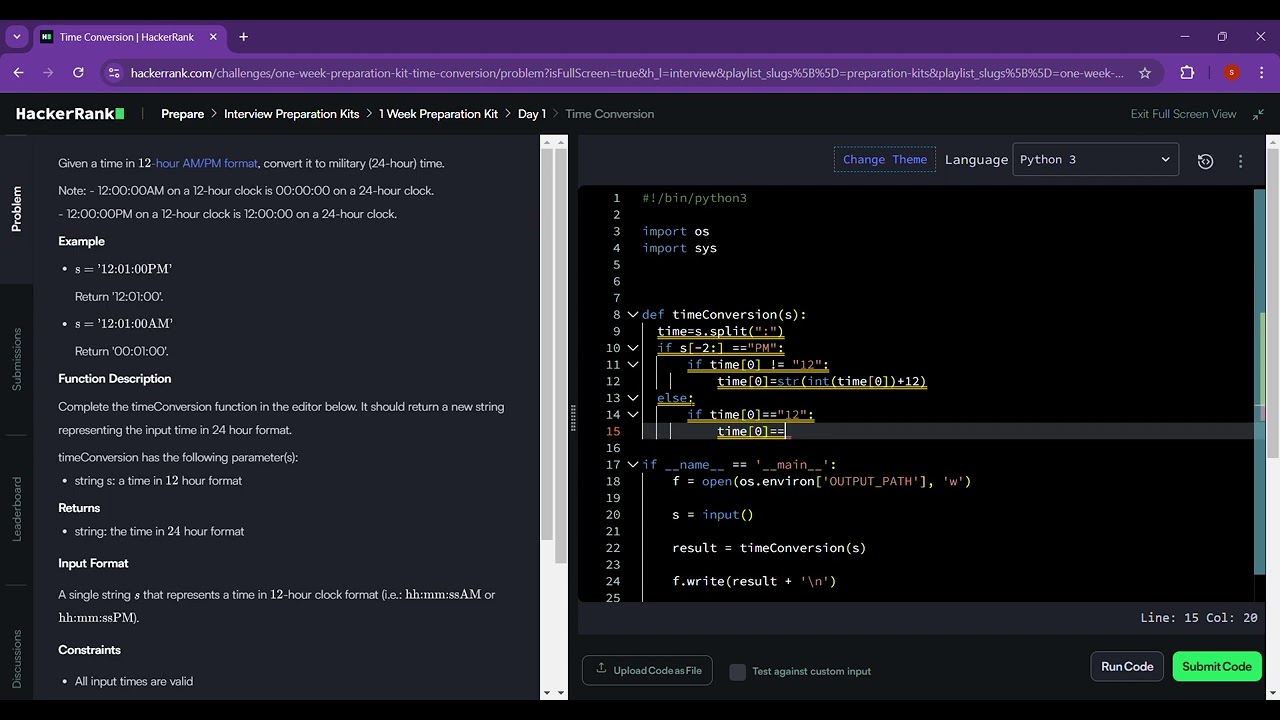Collapse the __main__ block on line 17

pos(632,465)
